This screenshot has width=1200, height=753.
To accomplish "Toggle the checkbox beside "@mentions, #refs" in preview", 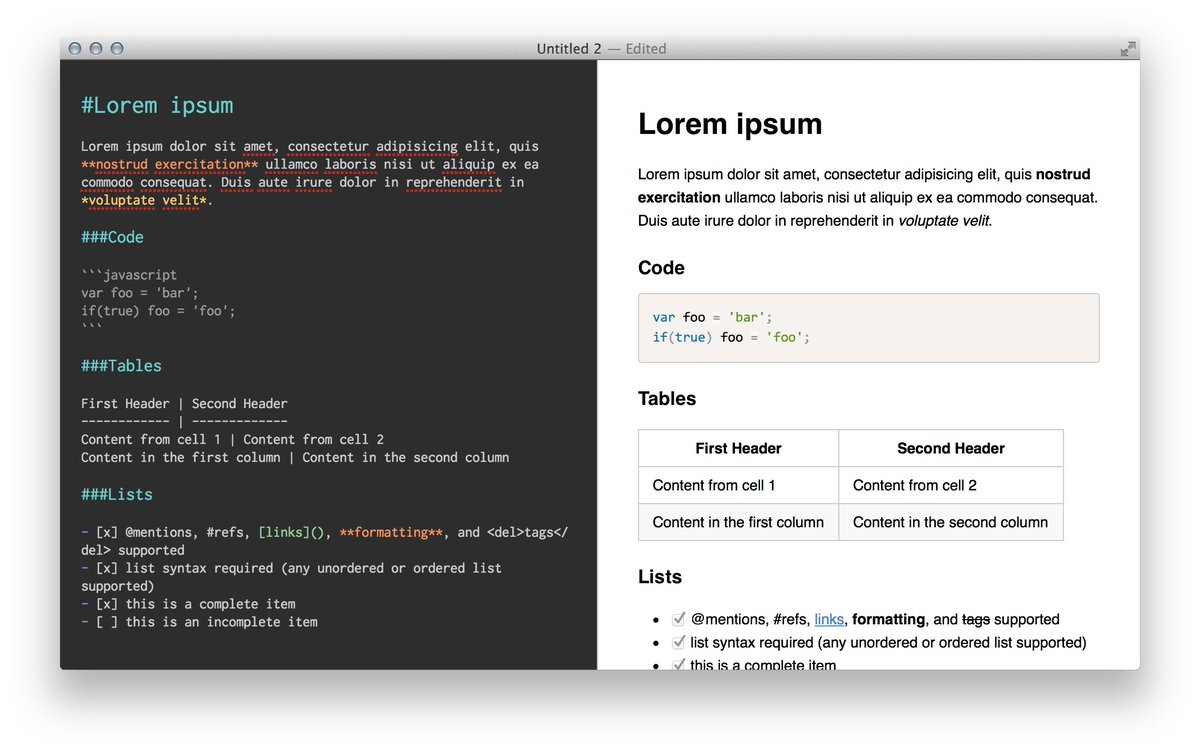I will pyautogui.click(x=679, y=619).
